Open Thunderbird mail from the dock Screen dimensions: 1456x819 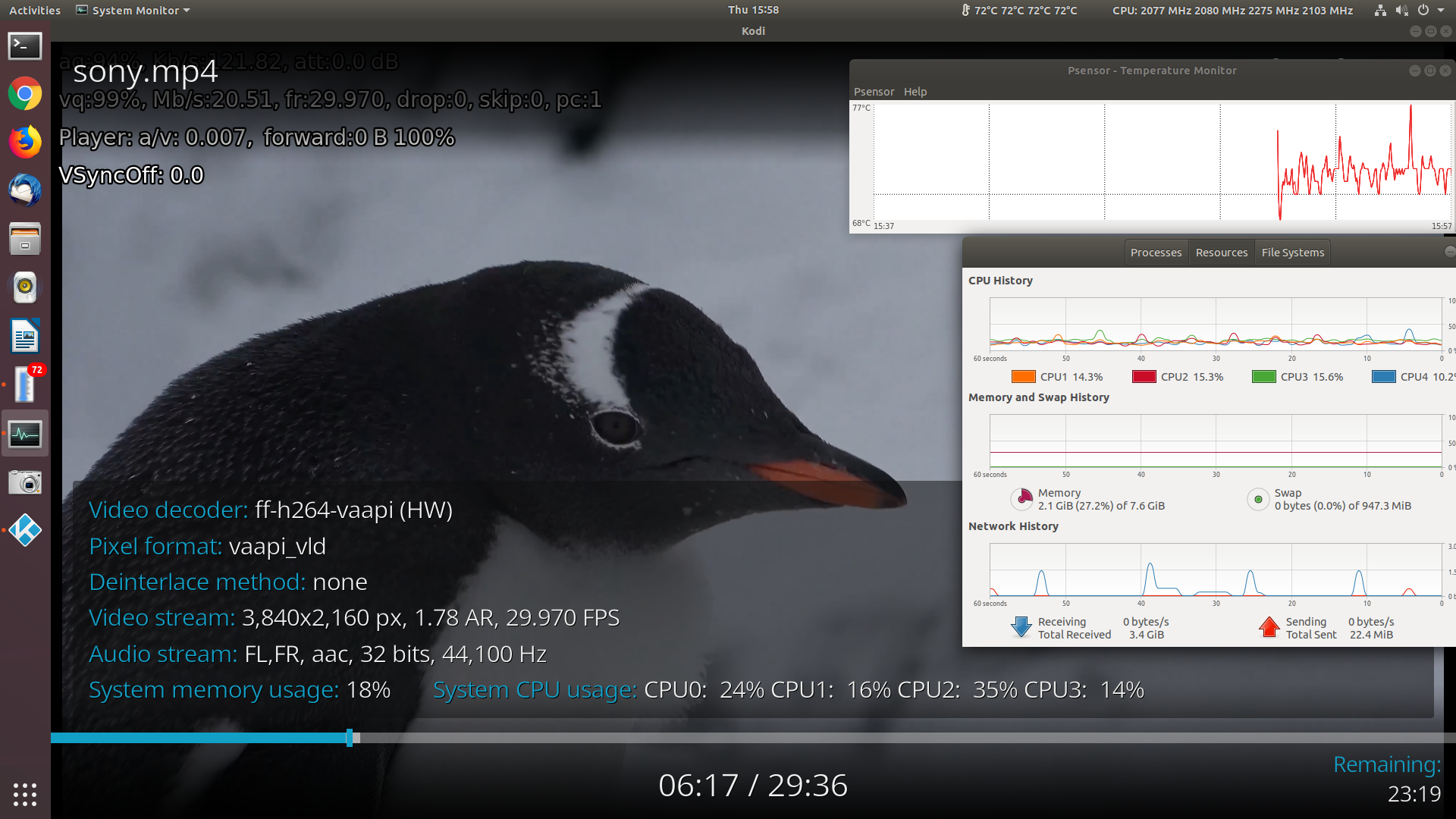click(x=25, y=190)
